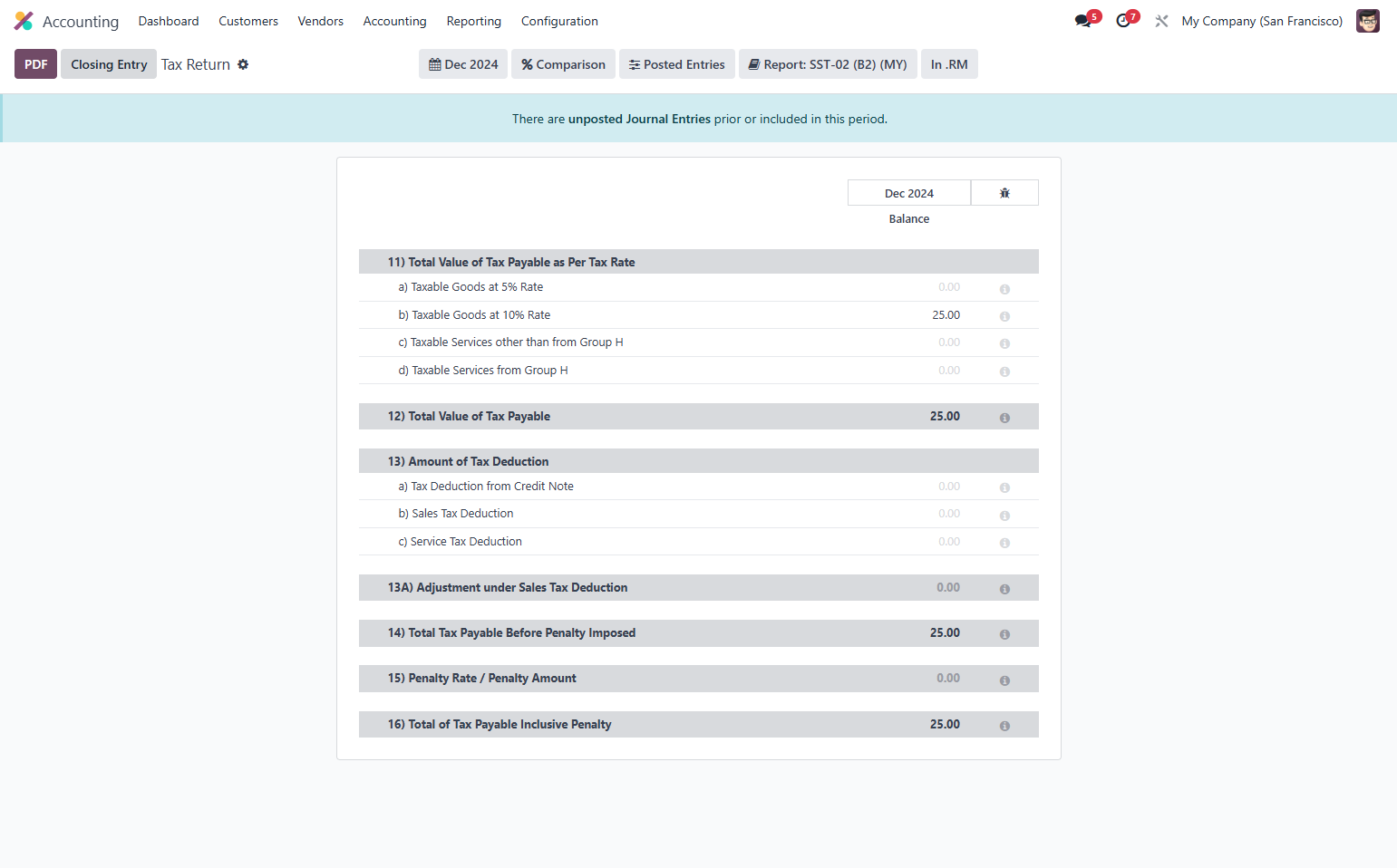Open the Posted Entries options dropdown
This screenshot has height=868, width=1397.
point(677,64)
